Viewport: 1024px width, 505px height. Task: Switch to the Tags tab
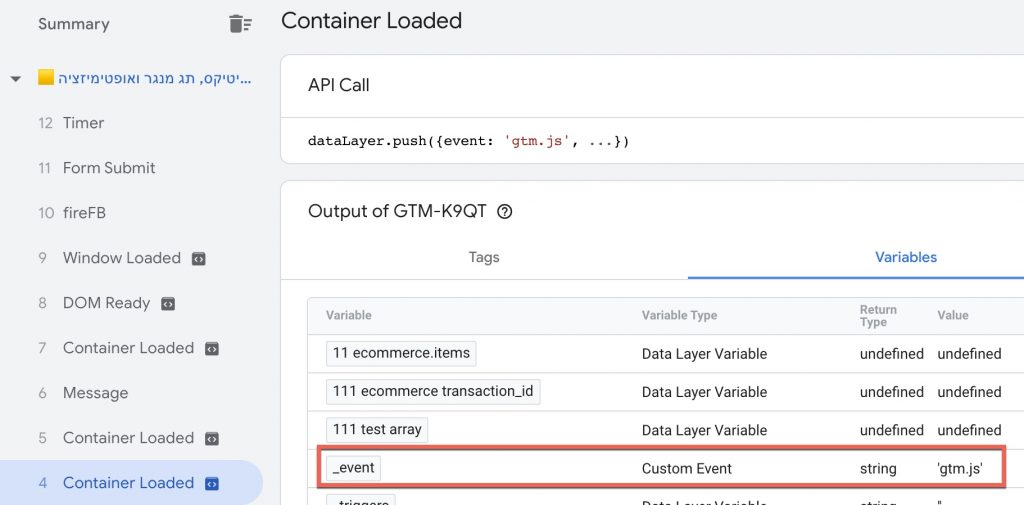484,257
